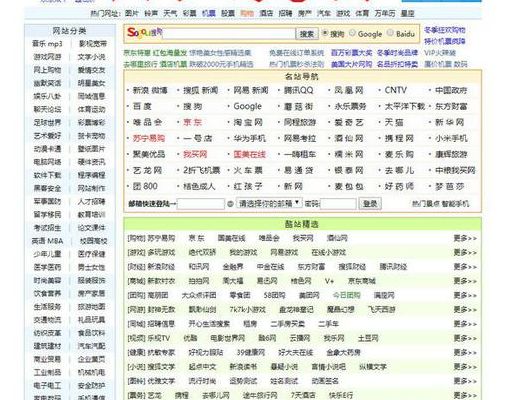Screen dimensions: 508x400
Task: Select the Google search engine radio button
Action: tap(352, 33)
